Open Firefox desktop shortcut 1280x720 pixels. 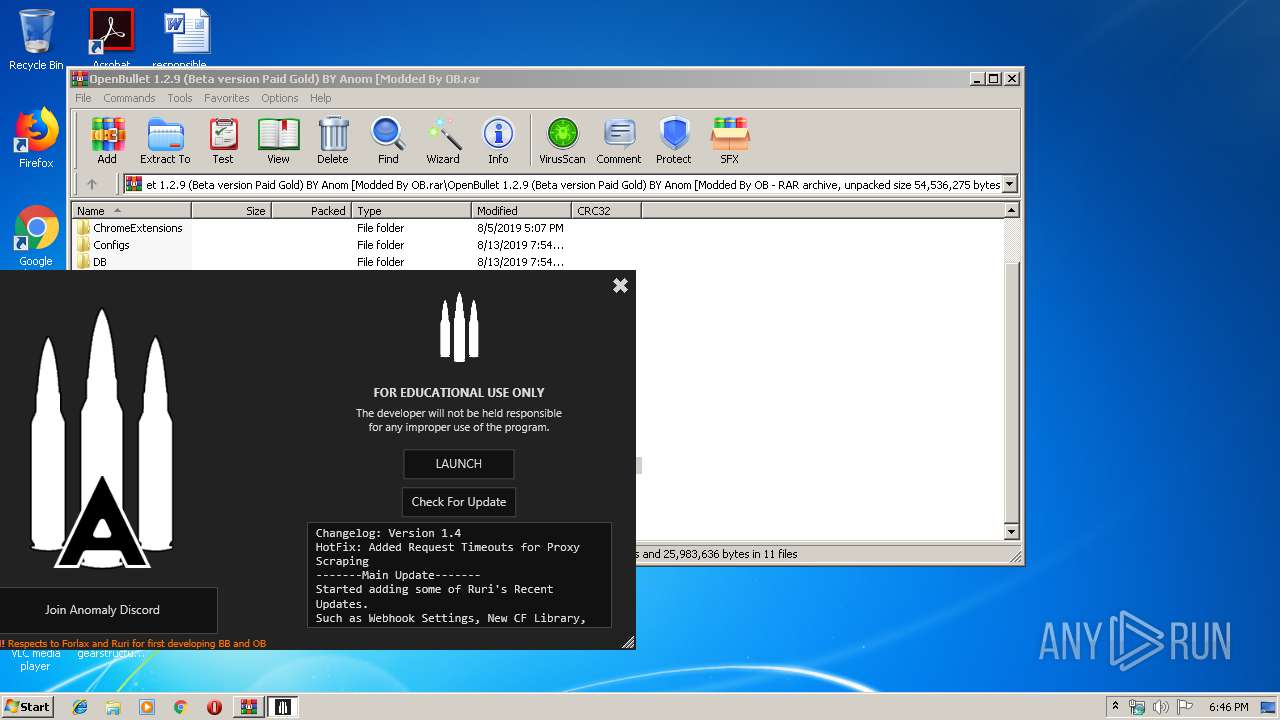36,138
